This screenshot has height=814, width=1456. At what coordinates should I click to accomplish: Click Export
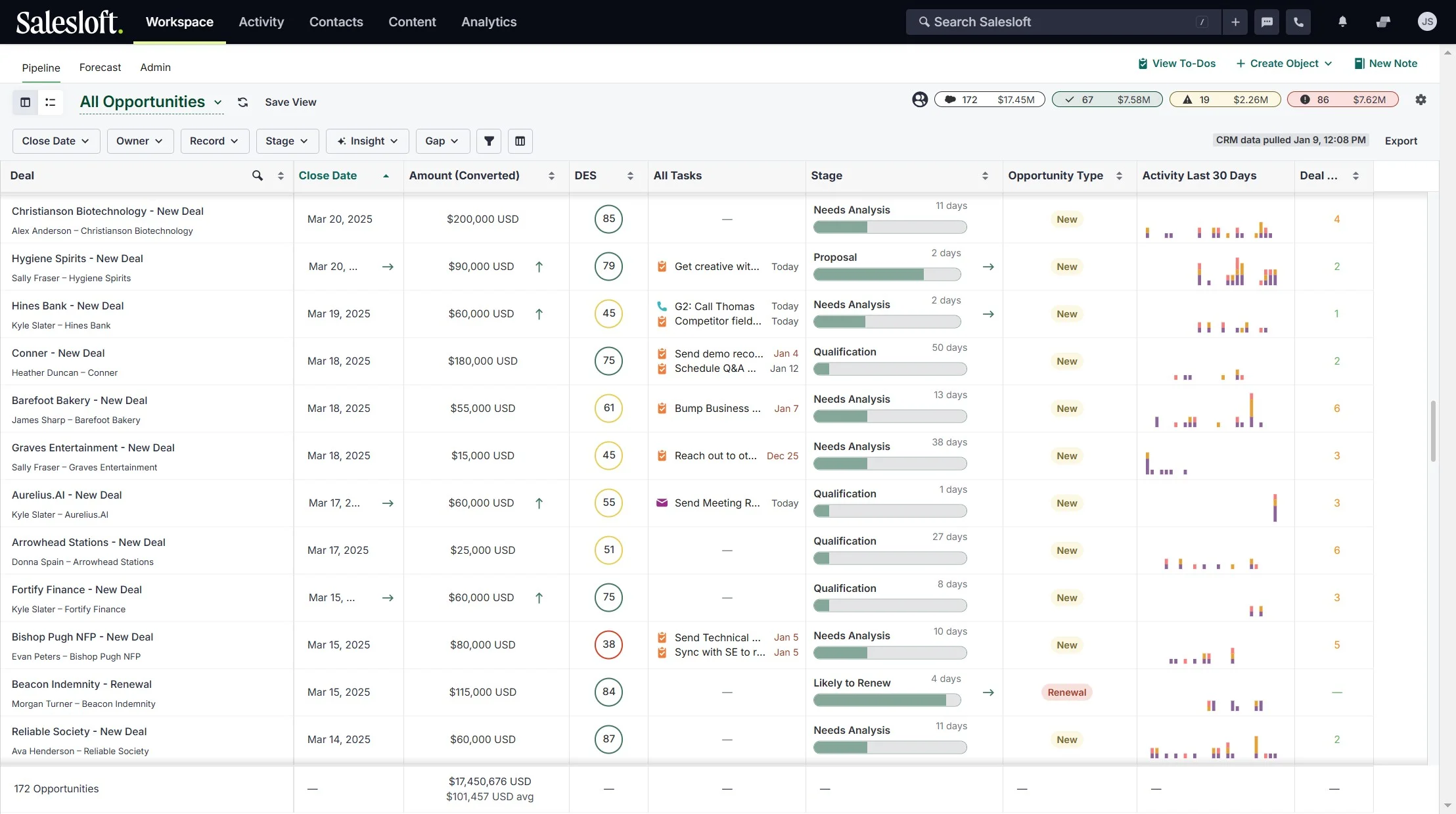click(1401, 141)
